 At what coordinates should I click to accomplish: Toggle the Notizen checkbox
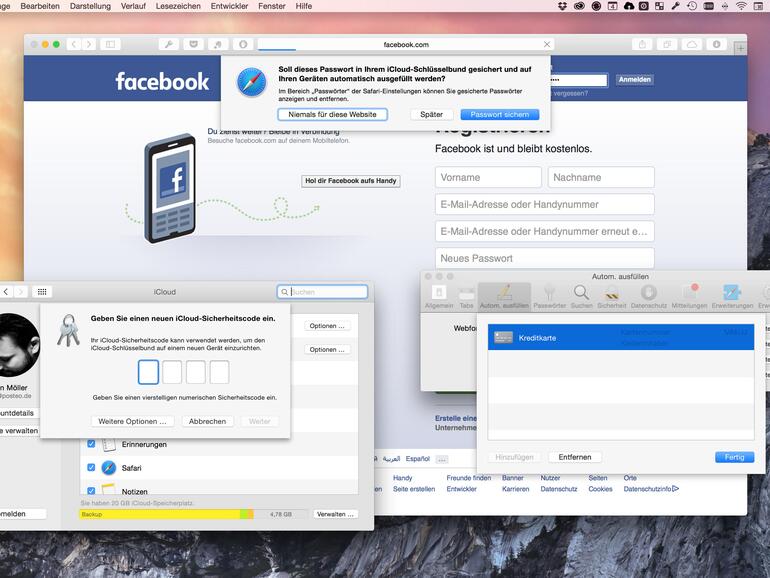point(91,491)
